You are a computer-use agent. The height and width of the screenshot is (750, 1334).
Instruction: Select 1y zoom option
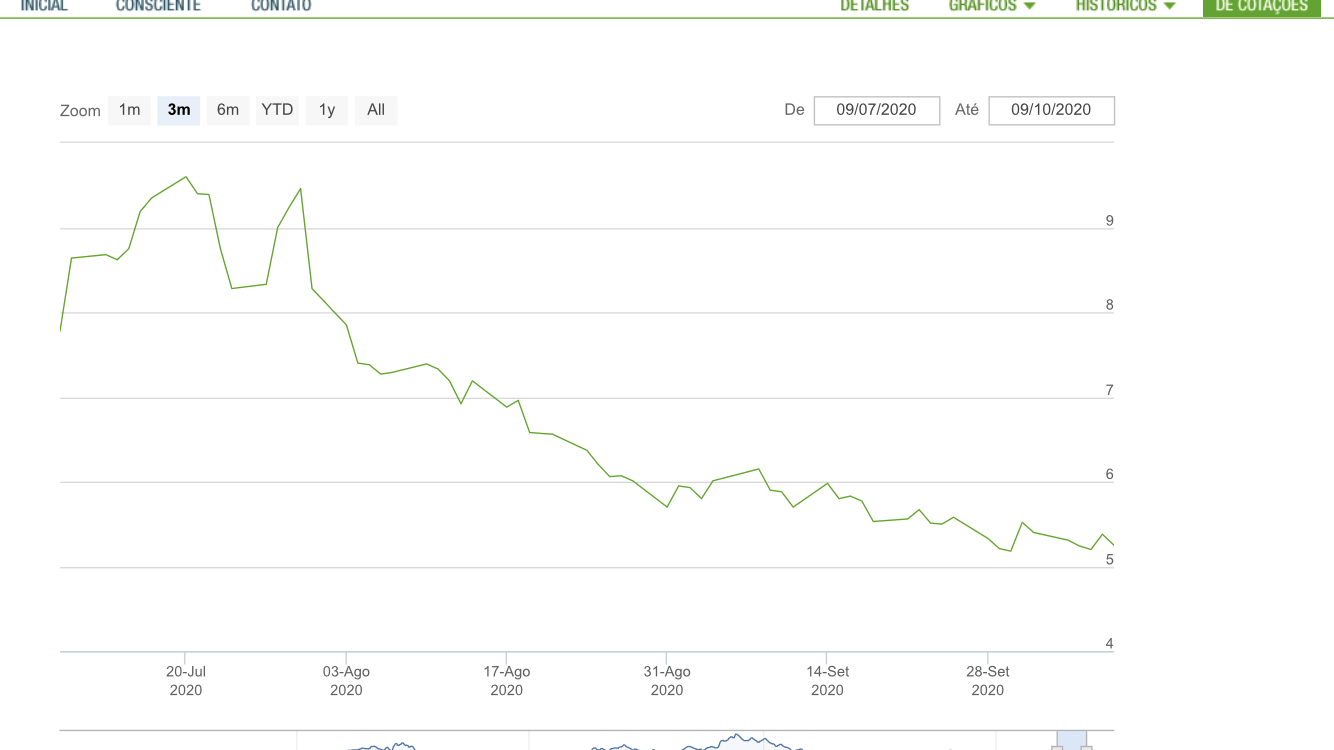click(327, 110)
